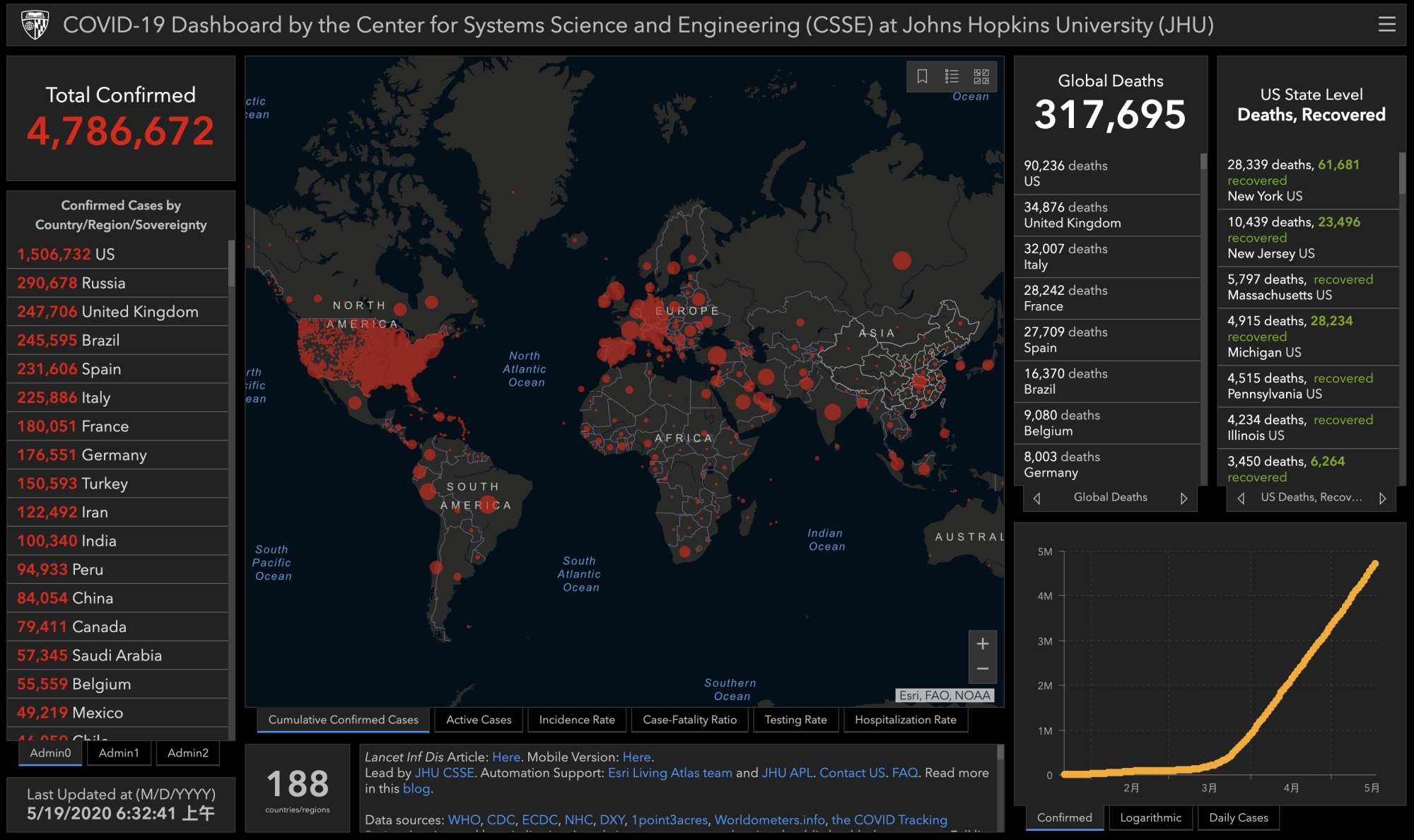Click the bookmarks icon on map

pyautogui.click(x=922, y=76)
